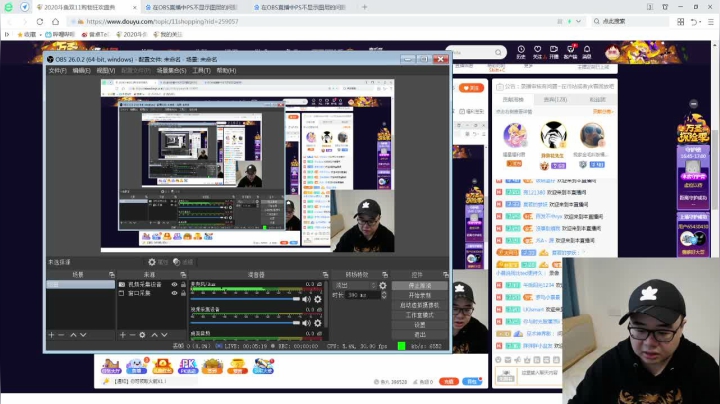Click the PK activity icon below stream

[188, 366]
